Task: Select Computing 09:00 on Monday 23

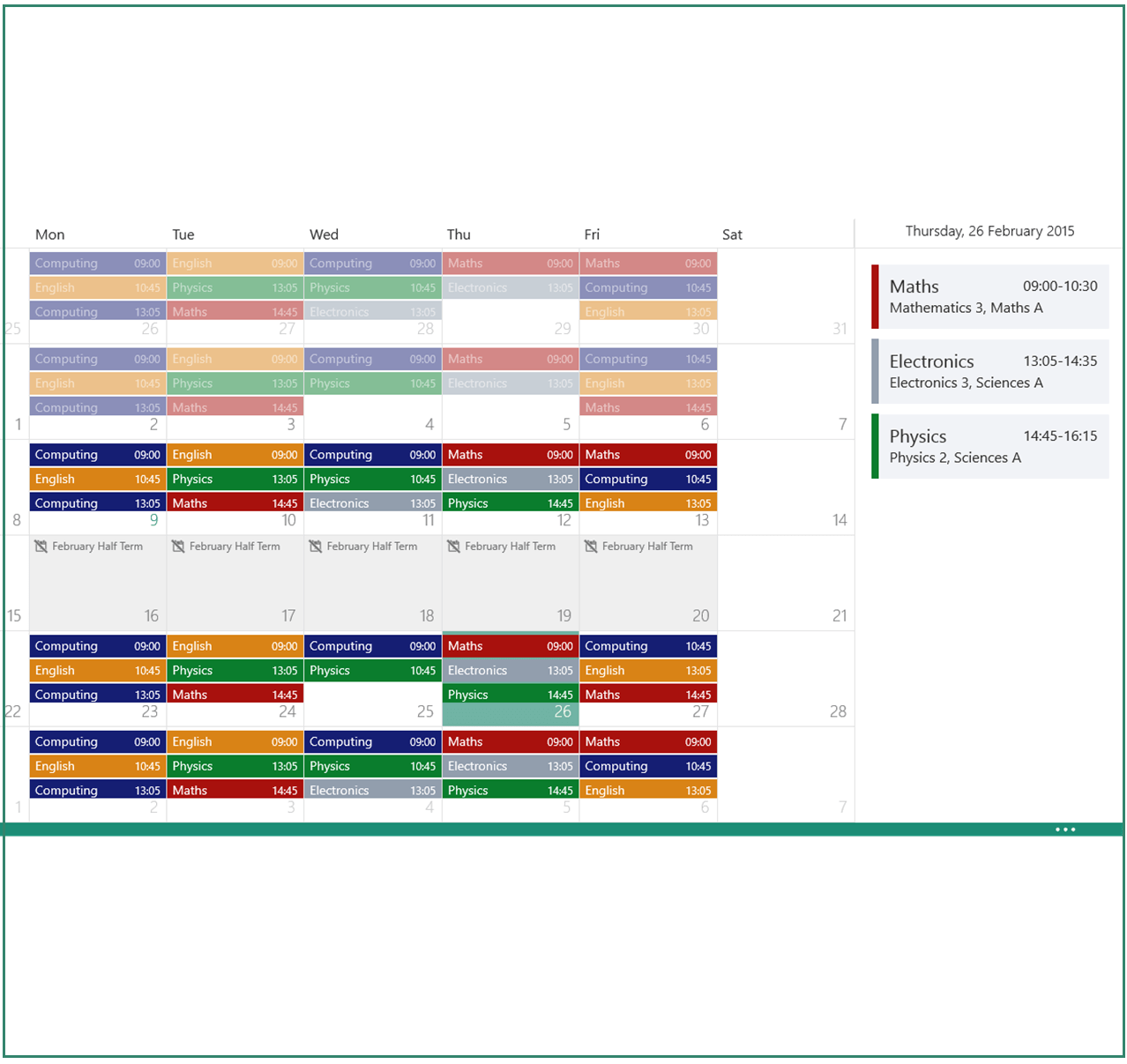Action: coord(98,646)
